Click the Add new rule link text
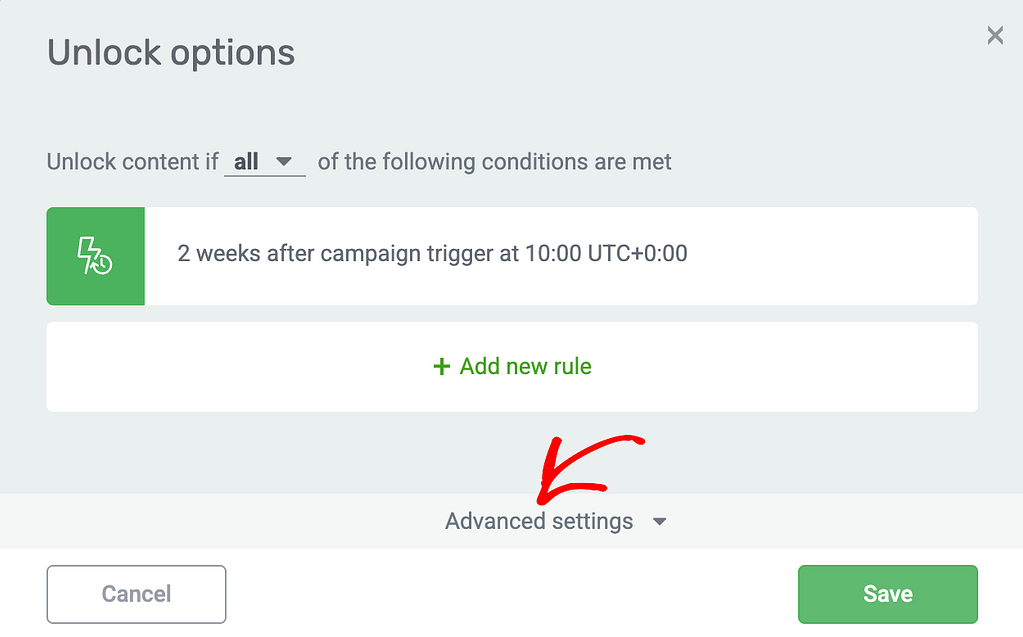Screen dimensions: 1023x637 pos(525,366)
